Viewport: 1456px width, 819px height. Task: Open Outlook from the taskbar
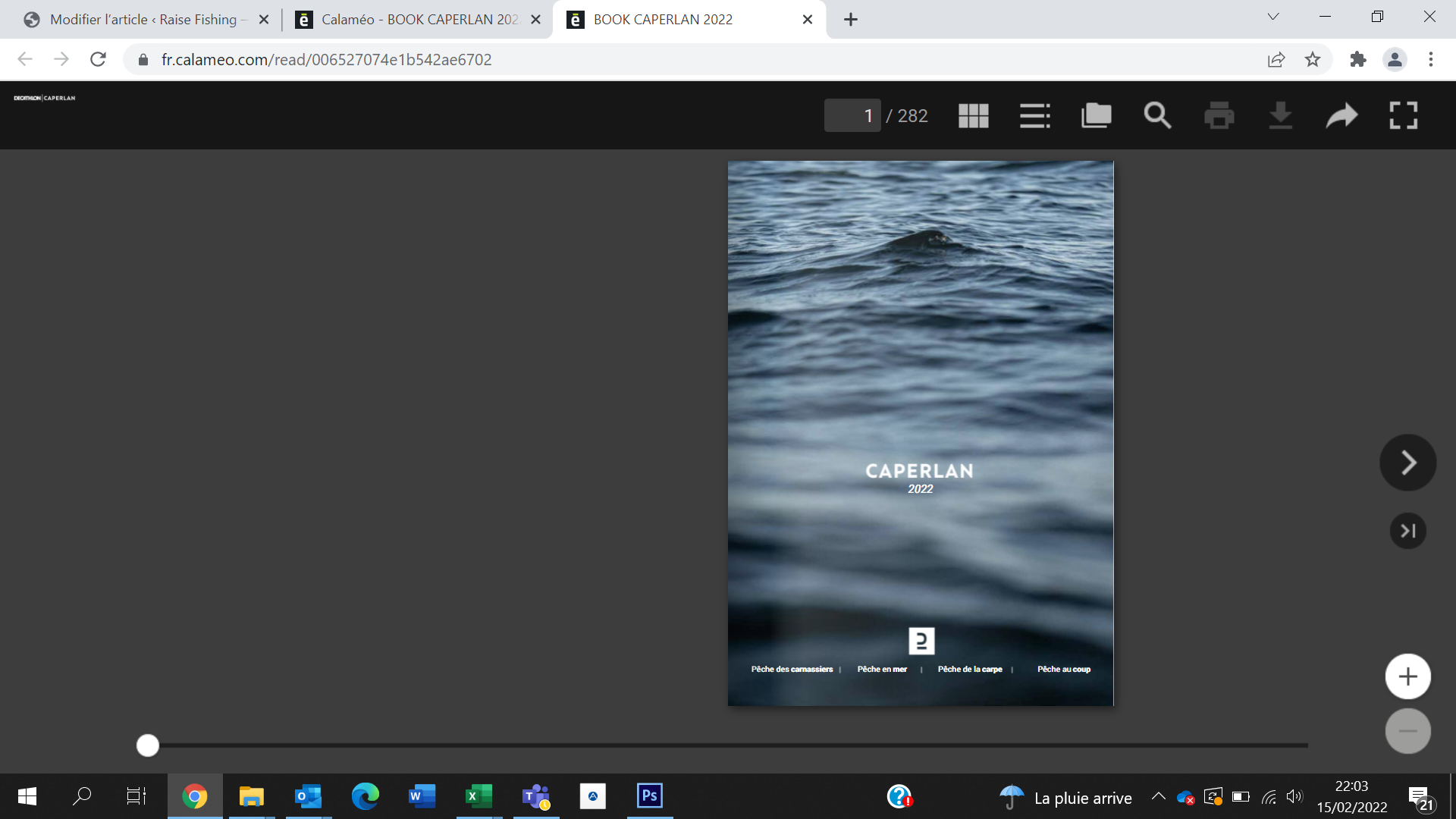point(309,796)
